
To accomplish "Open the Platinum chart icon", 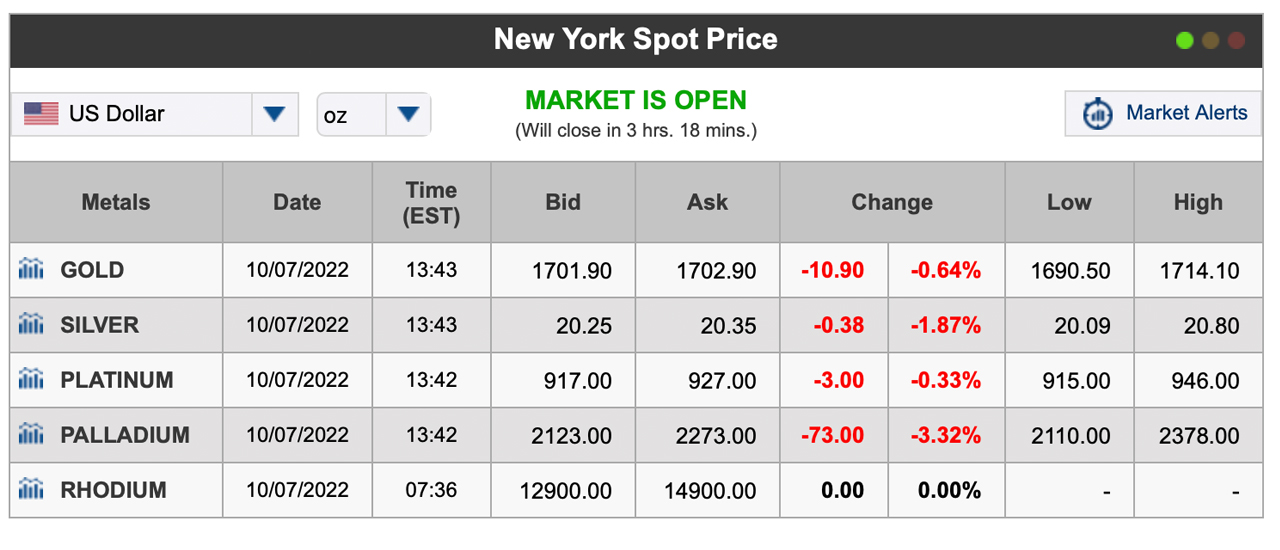I will (31, 379).
